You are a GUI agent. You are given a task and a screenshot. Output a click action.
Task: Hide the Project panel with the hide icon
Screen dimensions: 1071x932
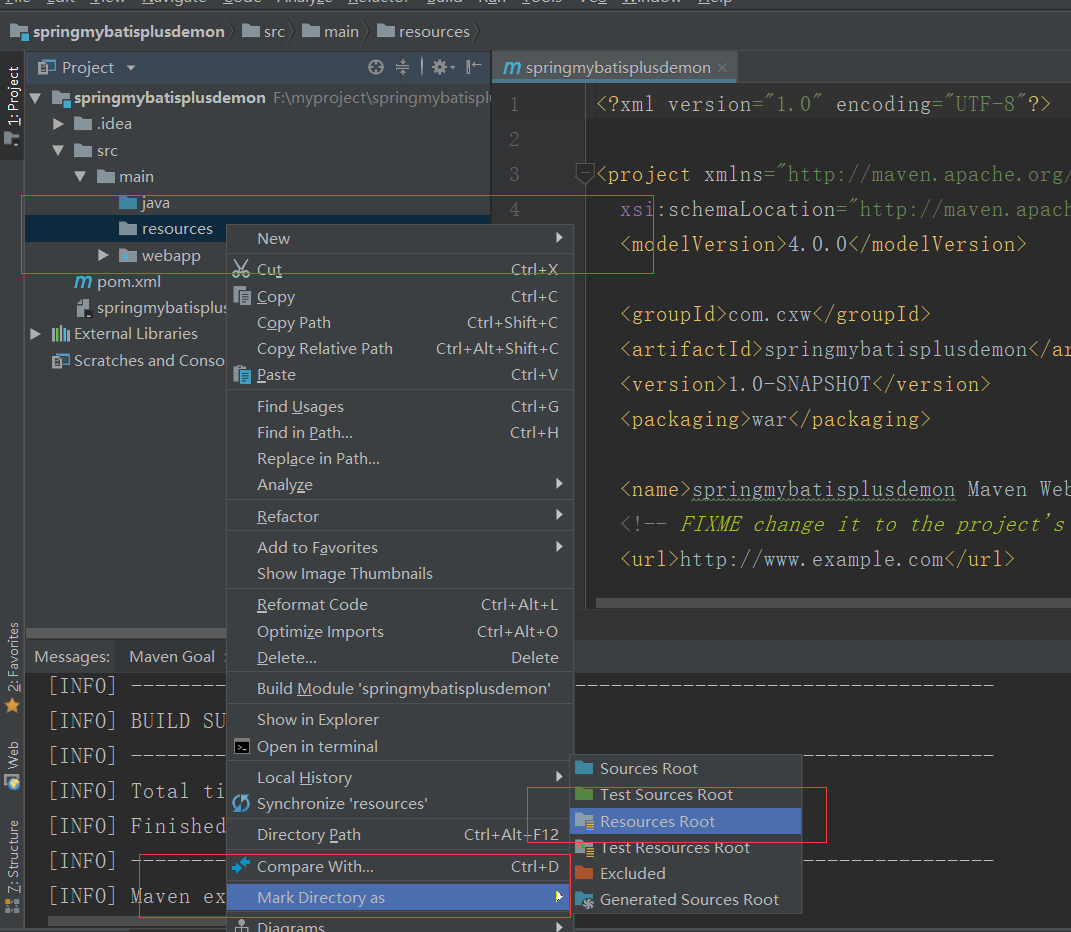point(474,67)
